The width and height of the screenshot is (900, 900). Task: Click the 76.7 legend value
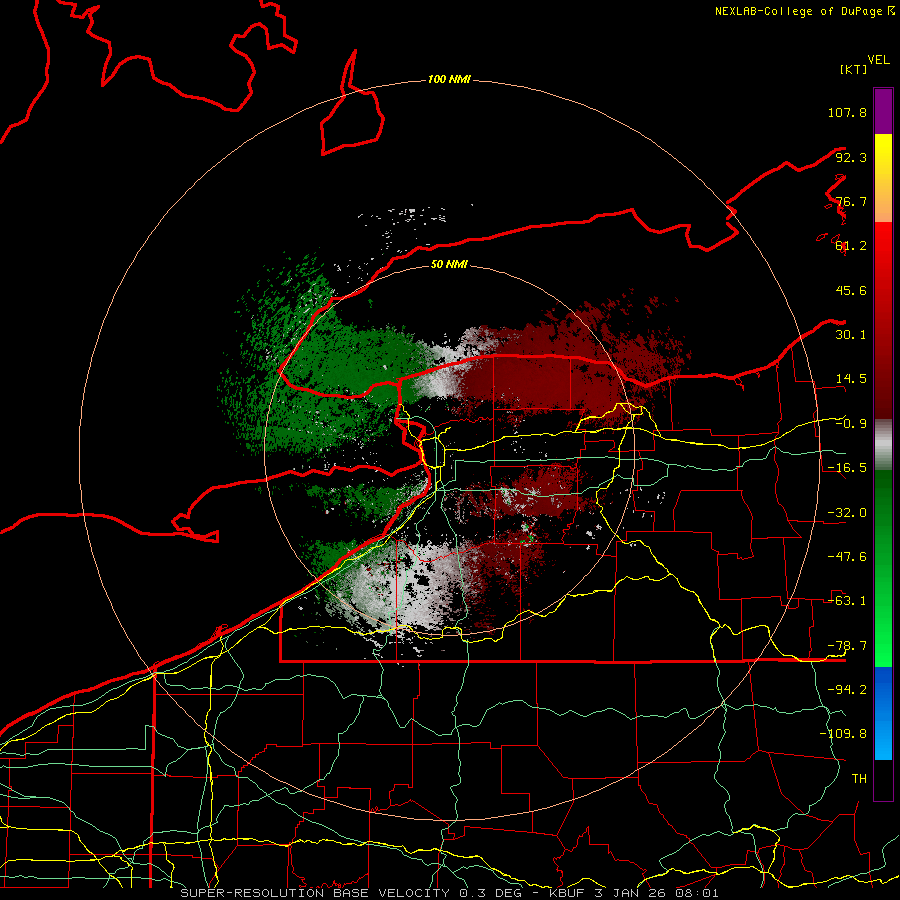coord(851,201)
